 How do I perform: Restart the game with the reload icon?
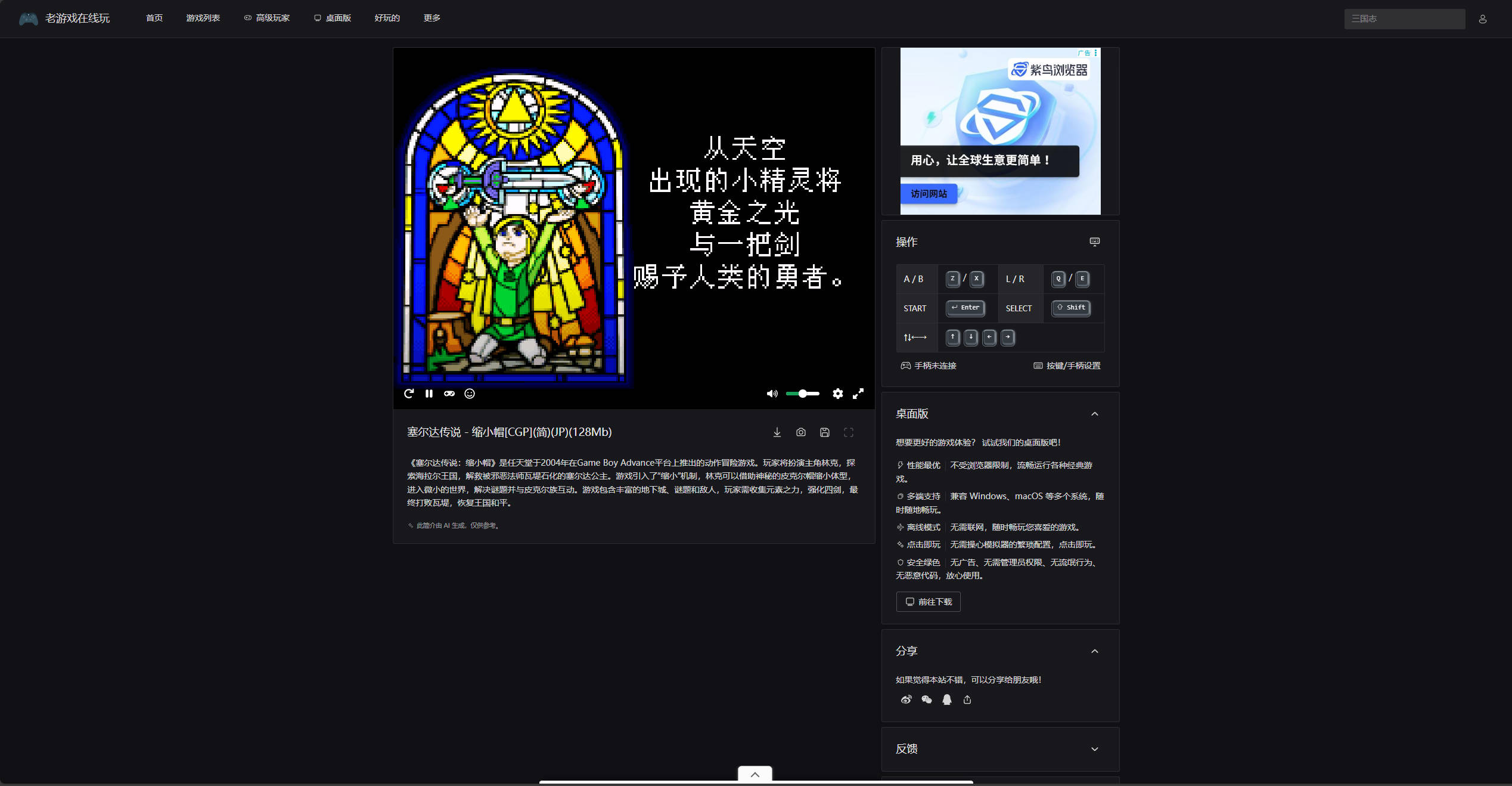coord(409,394)
